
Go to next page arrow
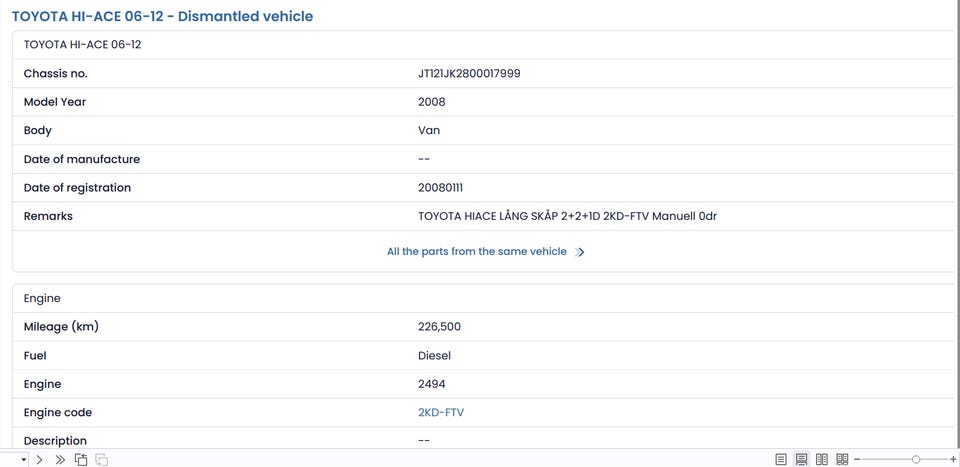tap(39, 460)
